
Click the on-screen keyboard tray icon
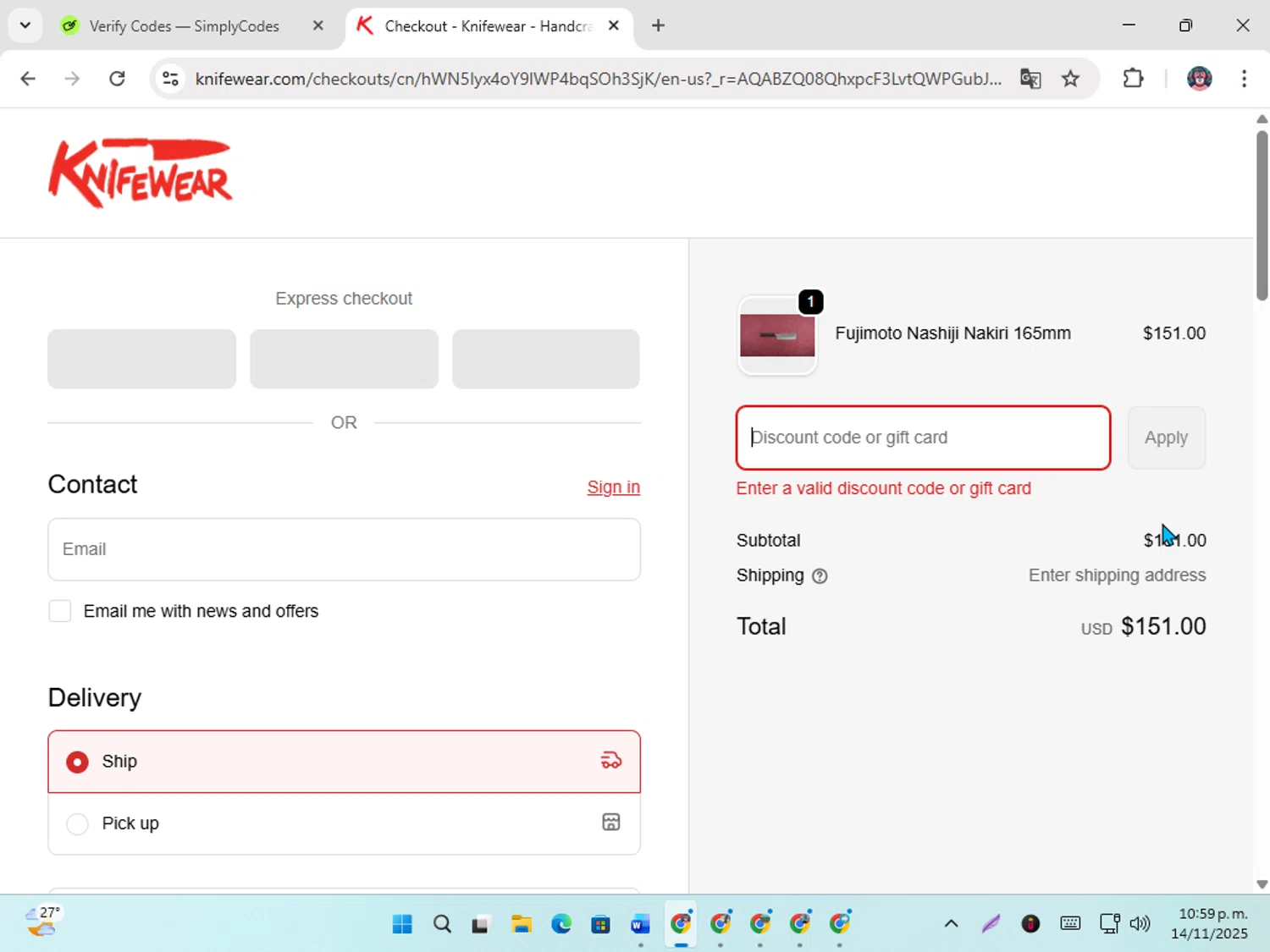(x=1070, y=923)
